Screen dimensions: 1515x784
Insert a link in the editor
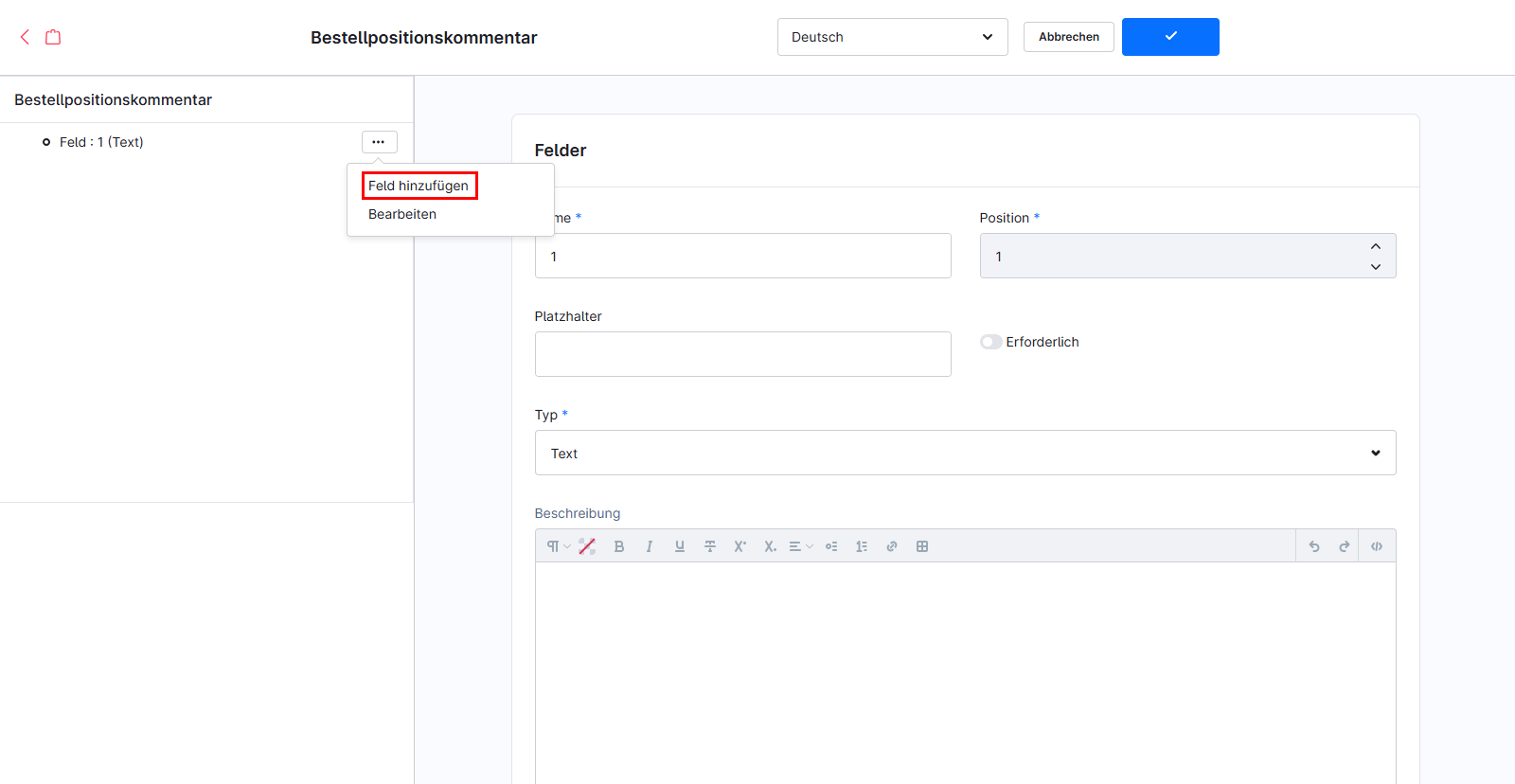click(892, 546)
